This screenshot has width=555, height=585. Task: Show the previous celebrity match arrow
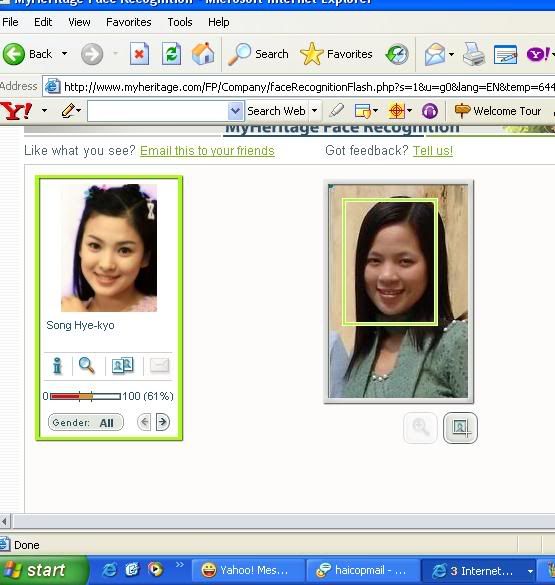click(144, 422)
